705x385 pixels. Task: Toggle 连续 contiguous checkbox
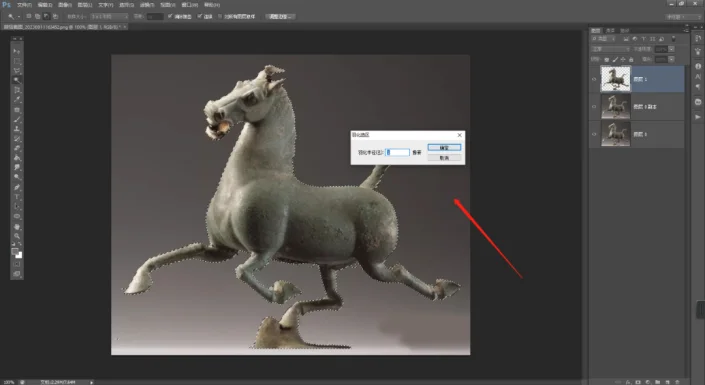pyautogui.click(x=199, y=17)
